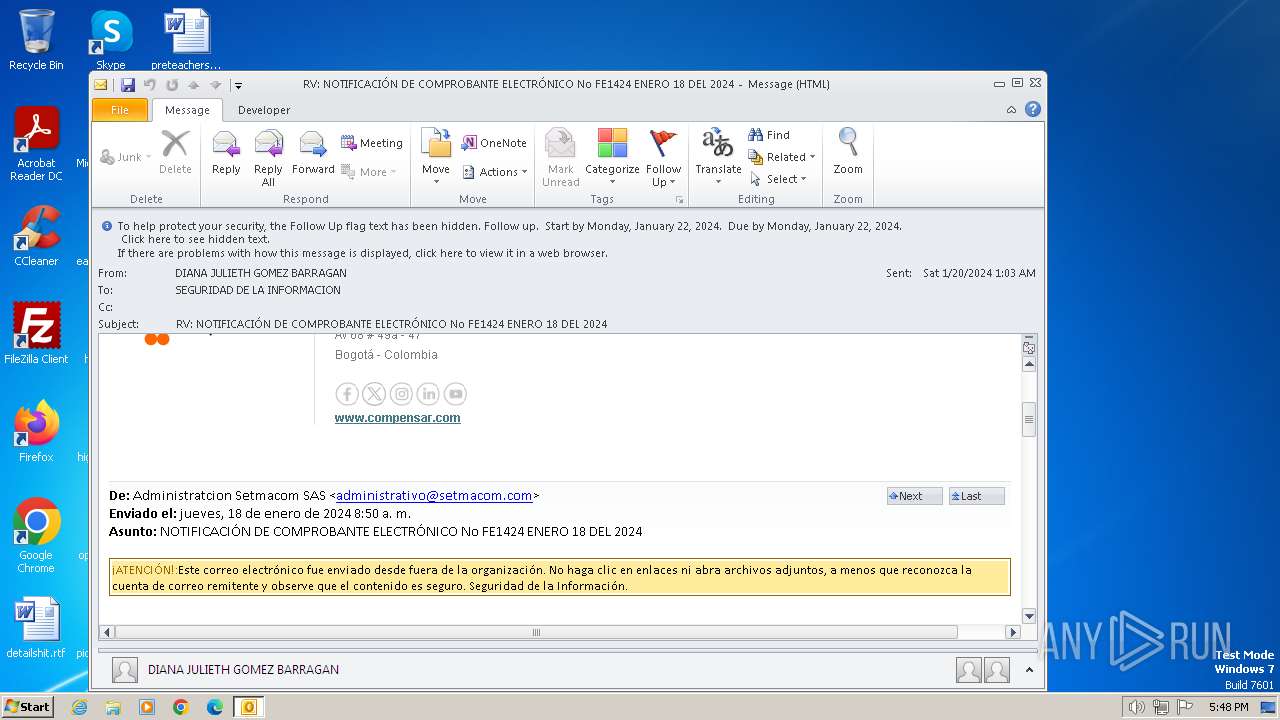
Task: Click the Zoom magnifier icon
Action: [848, 153]
